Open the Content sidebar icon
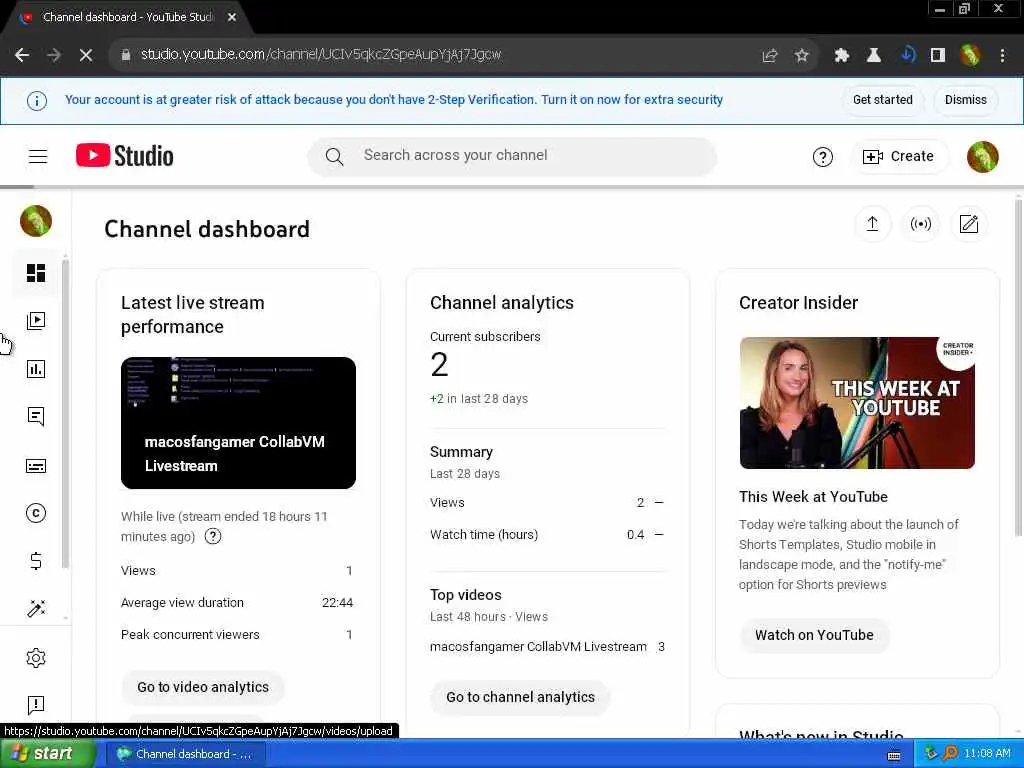The width and height of the screenshot is (1024, 768). (x=36, y=321)
